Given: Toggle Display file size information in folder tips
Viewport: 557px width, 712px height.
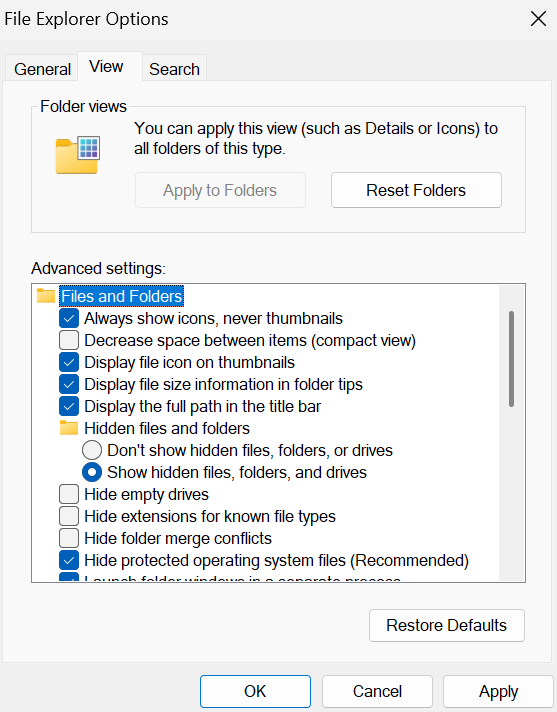Looking at the screenshot, I should (x=69, y=384).
